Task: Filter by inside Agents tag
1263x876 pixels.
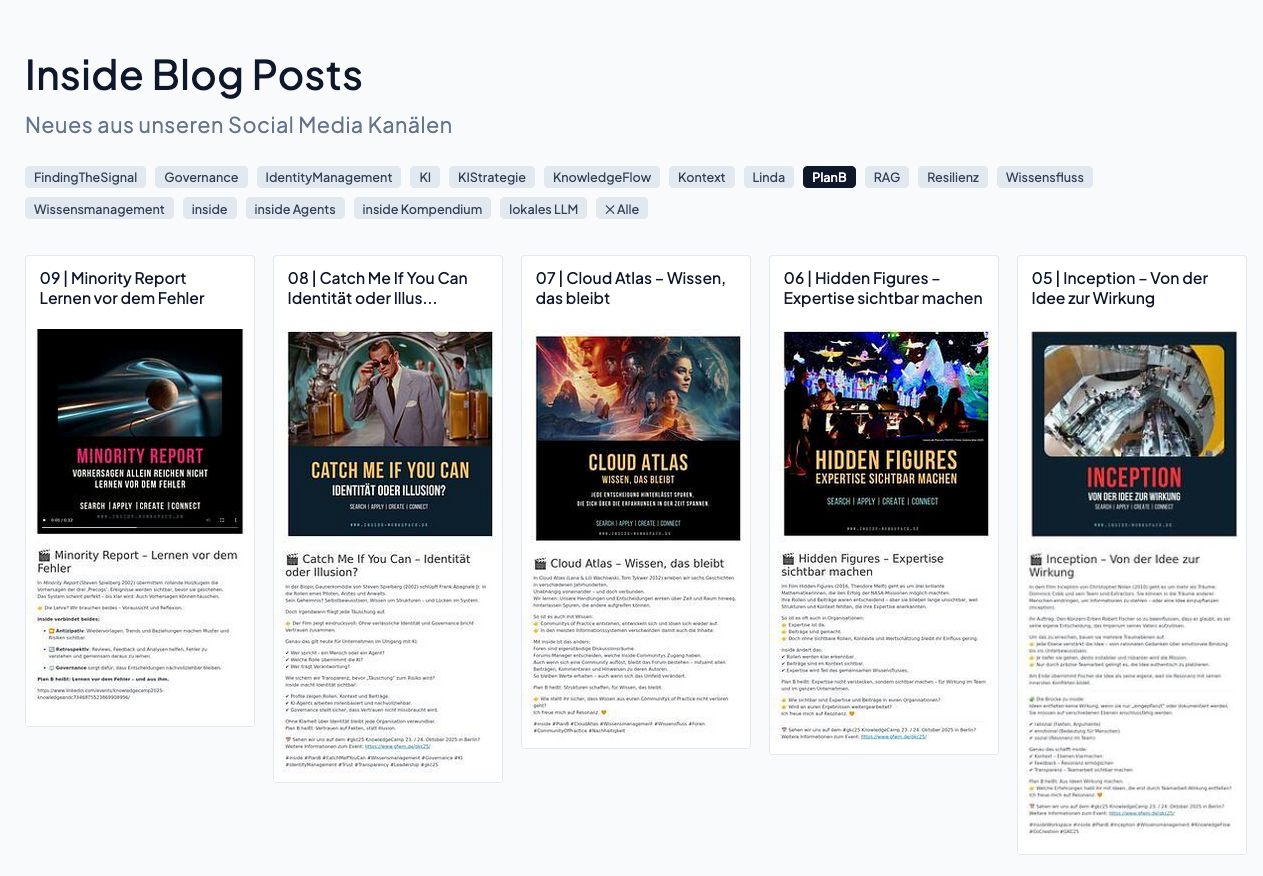Action: [295, 209]
